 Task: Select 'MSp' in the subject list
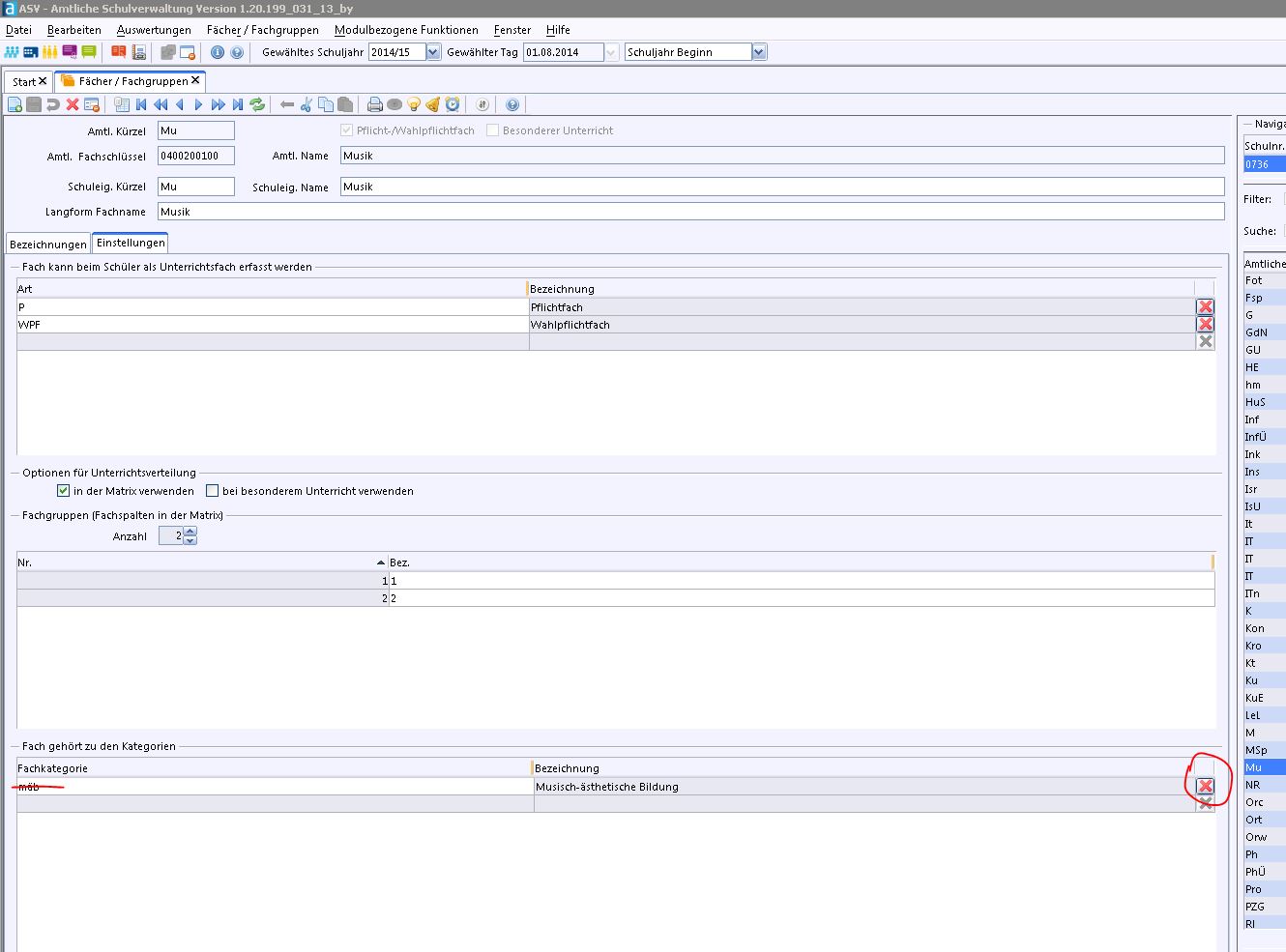(x=1265, y=750)
